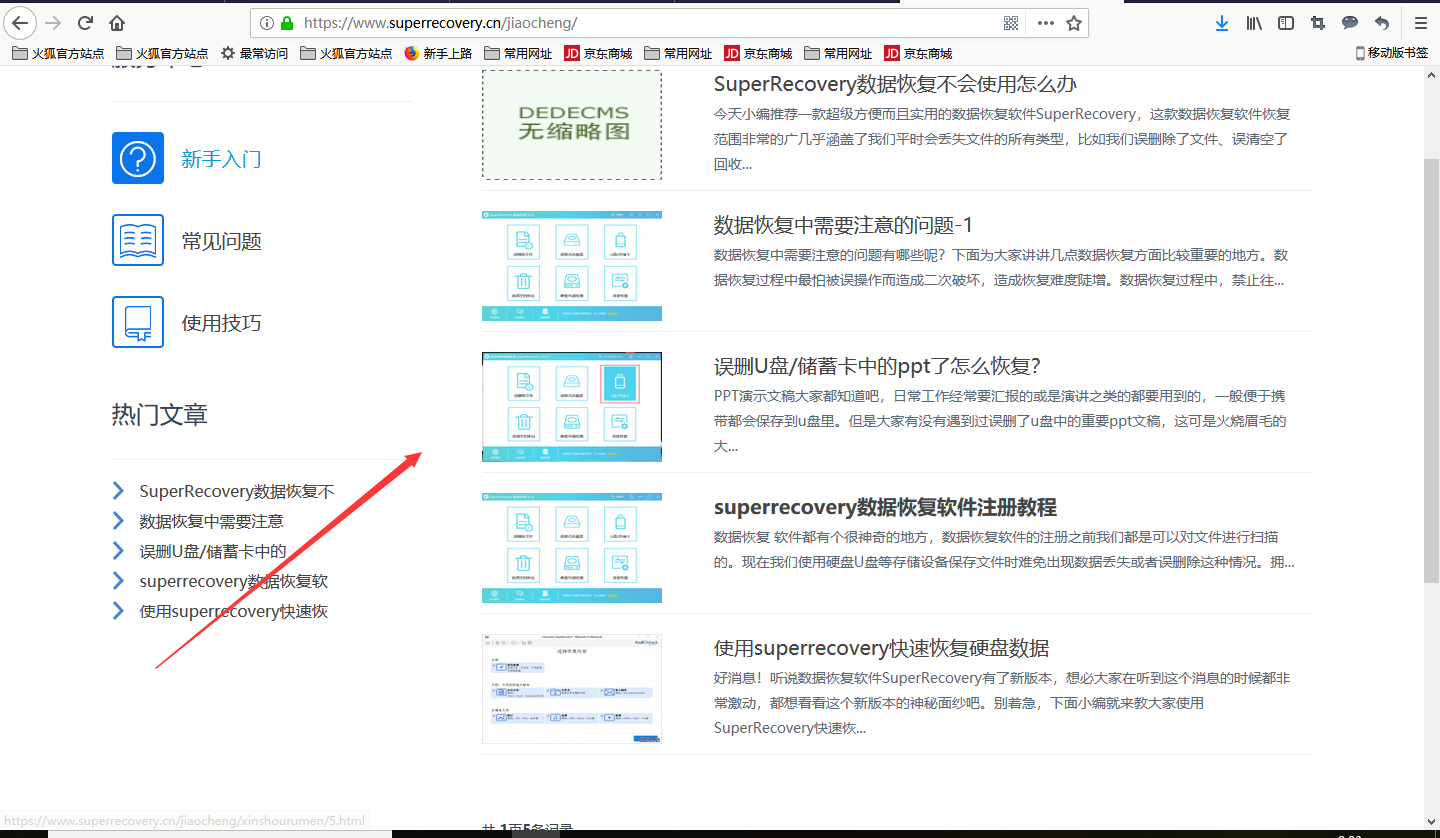The height and width of the screenshot is (838, 1440).
Task: Click summary text starting 'PPT演示文稿大家都知道吧'
Action: (1000, 421)
